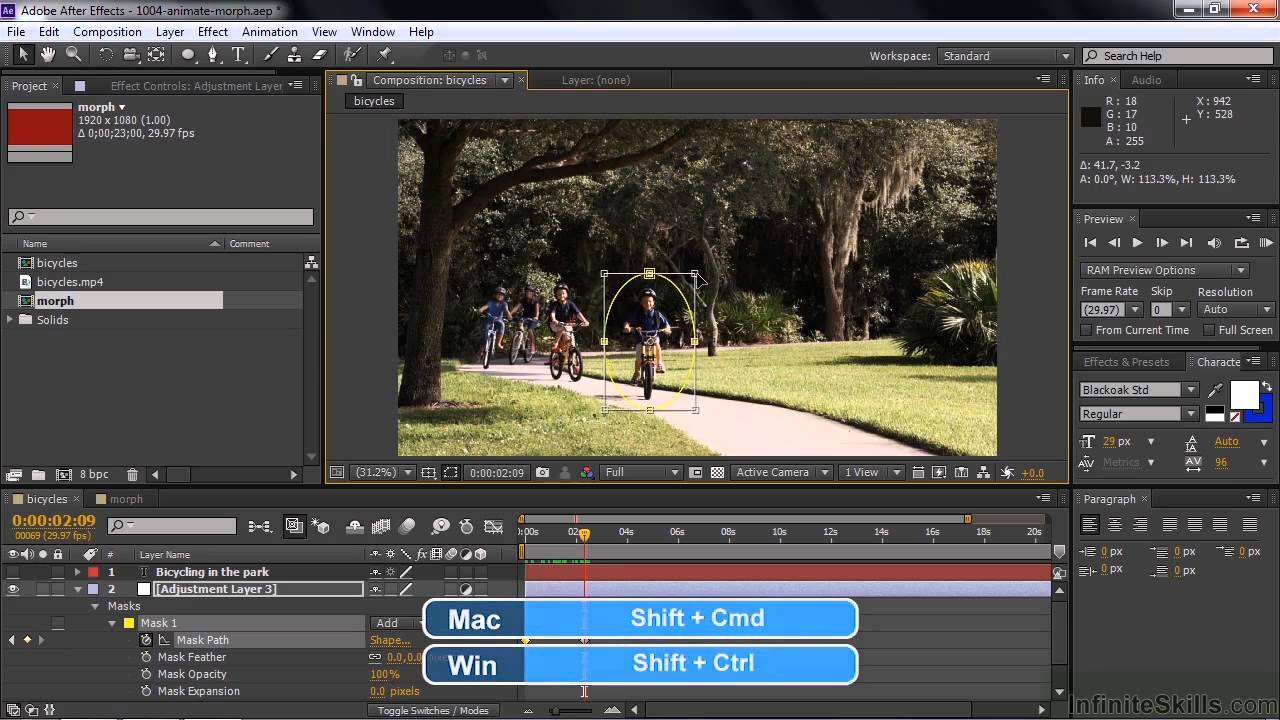Click Mask Path stopwatch

[147, 640]
